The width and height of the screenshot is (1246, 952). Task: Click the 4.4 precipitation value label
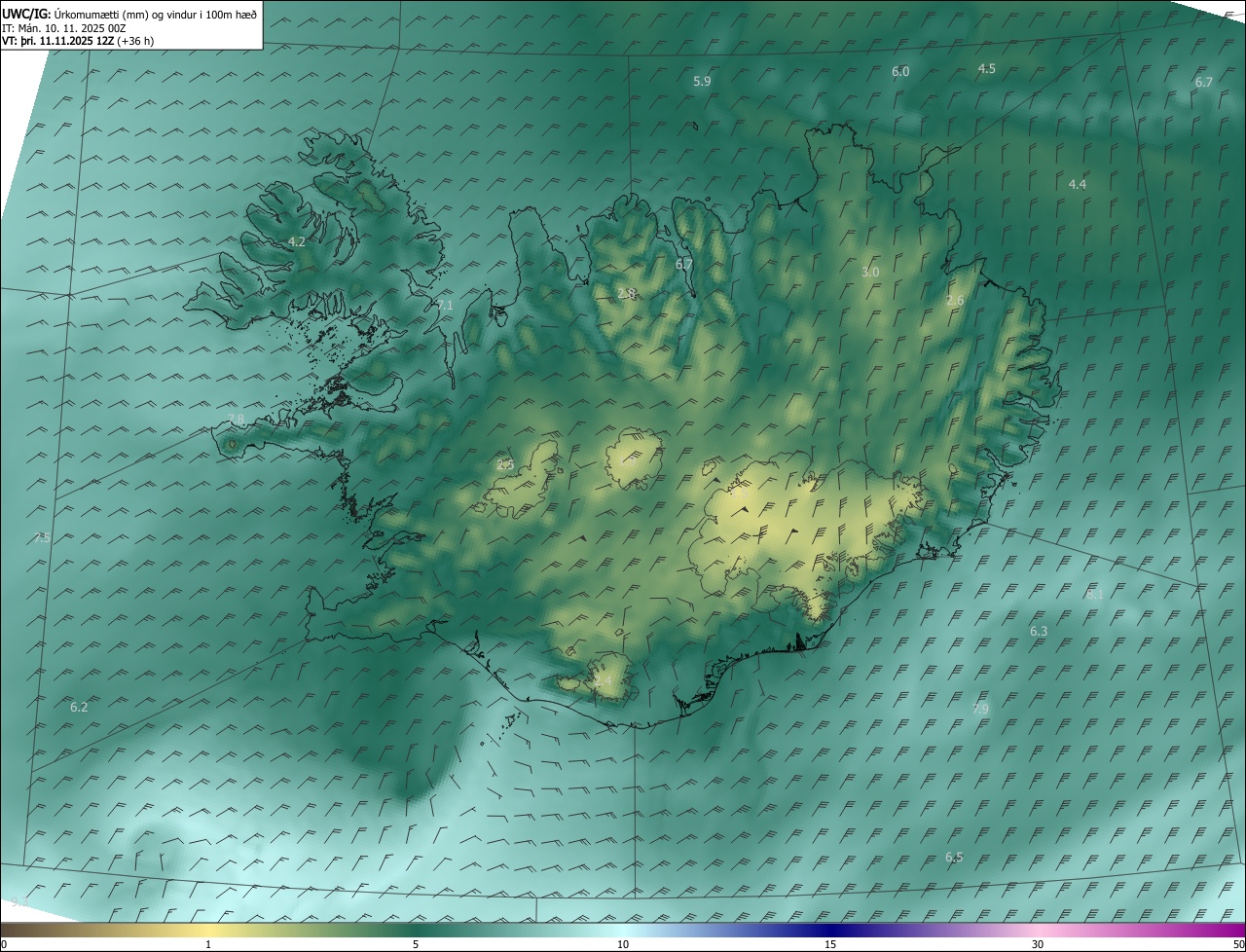click(1077, 185)
